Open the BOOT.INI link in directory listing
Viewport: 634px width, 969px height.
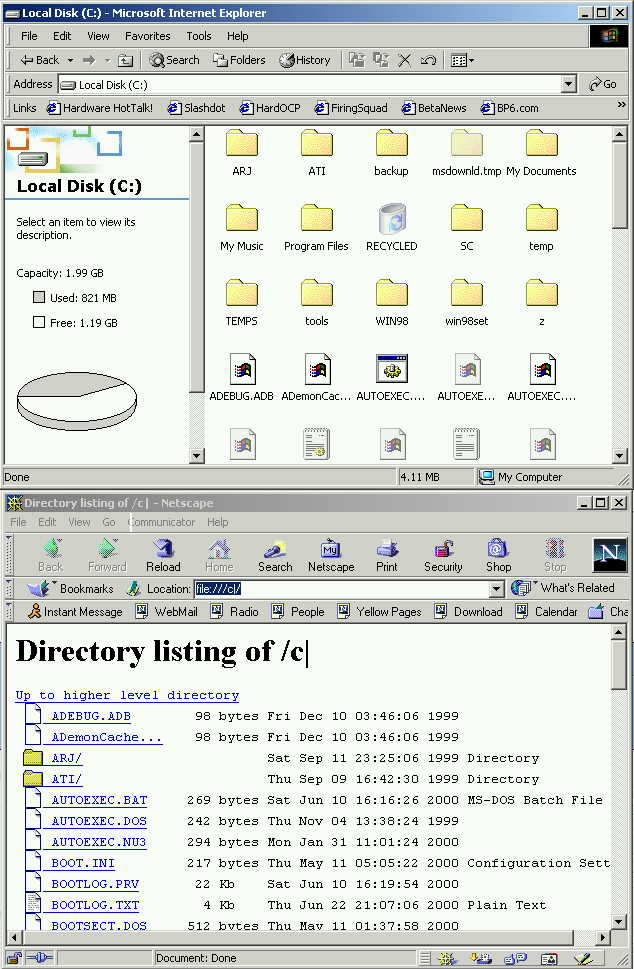(83, 863)
